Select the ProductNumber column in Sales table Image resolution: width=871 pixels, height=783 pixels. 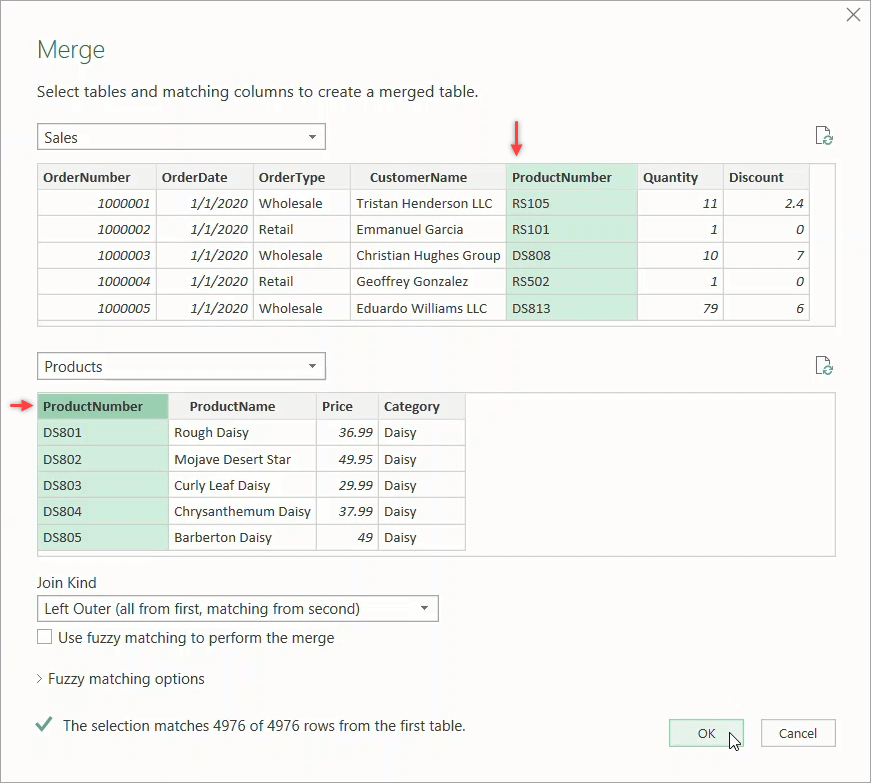pyautogui.click(x=571, y=177)
